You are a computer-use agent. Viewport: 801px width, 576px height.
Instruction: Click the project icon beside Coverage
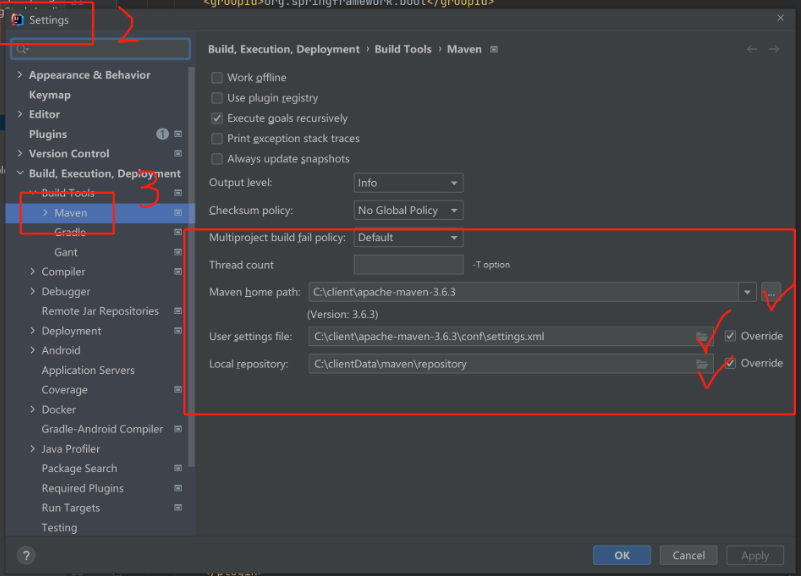point(178,390)
